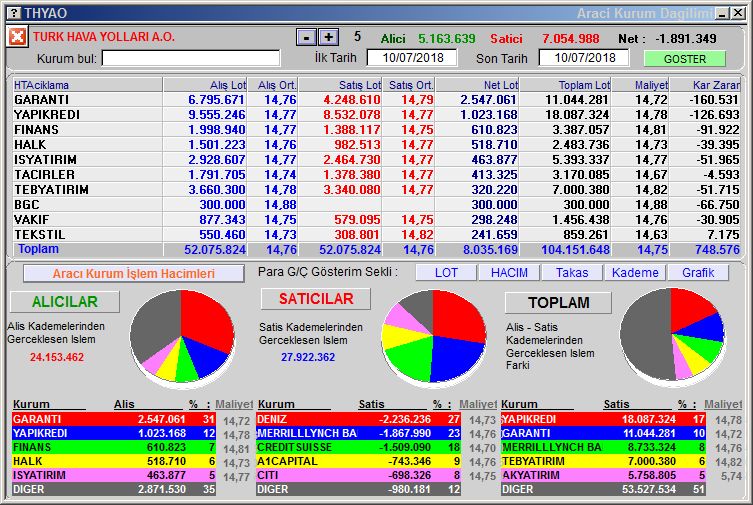
Task: Click red DENIZ row in sellers list
Action: [x=358, y=419]
